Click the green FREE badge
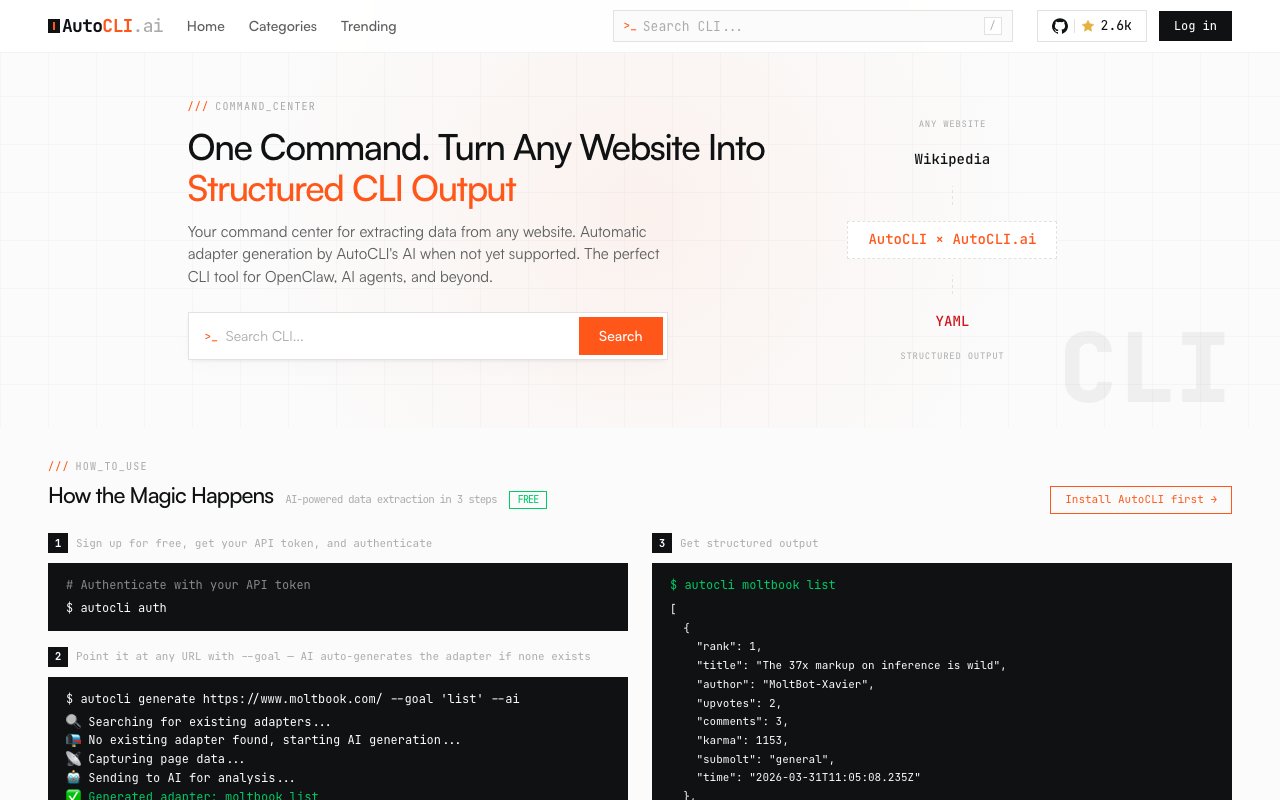 pos(528,499)
